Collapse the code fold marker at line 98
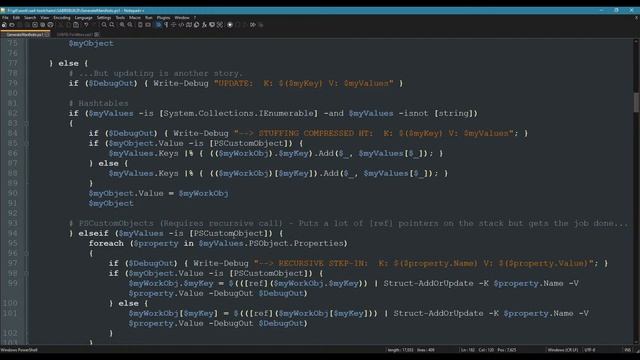This screenshot has width=640, height=360. tap(26, 273)
